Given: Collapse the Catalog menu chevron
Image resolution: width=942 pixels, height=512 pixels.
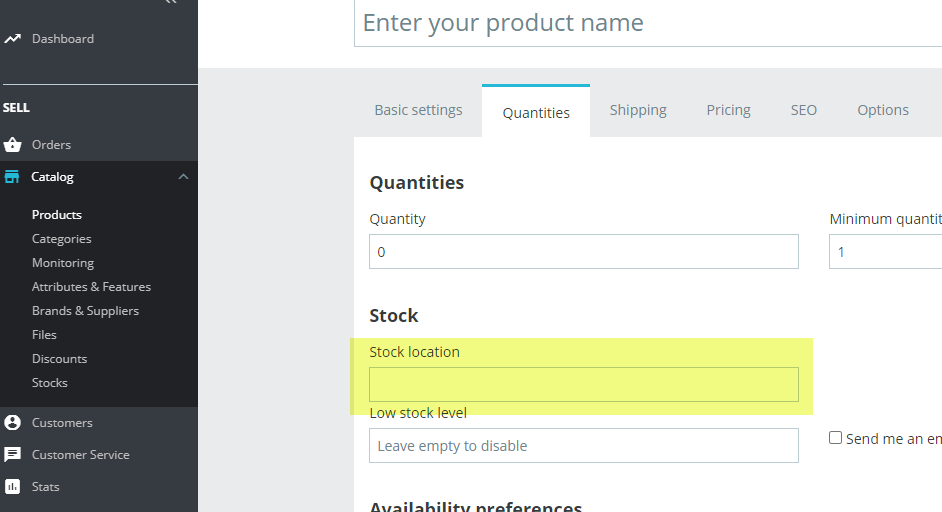Looking at the screenshot, I should pyautogui.click(x=183, y=177).
